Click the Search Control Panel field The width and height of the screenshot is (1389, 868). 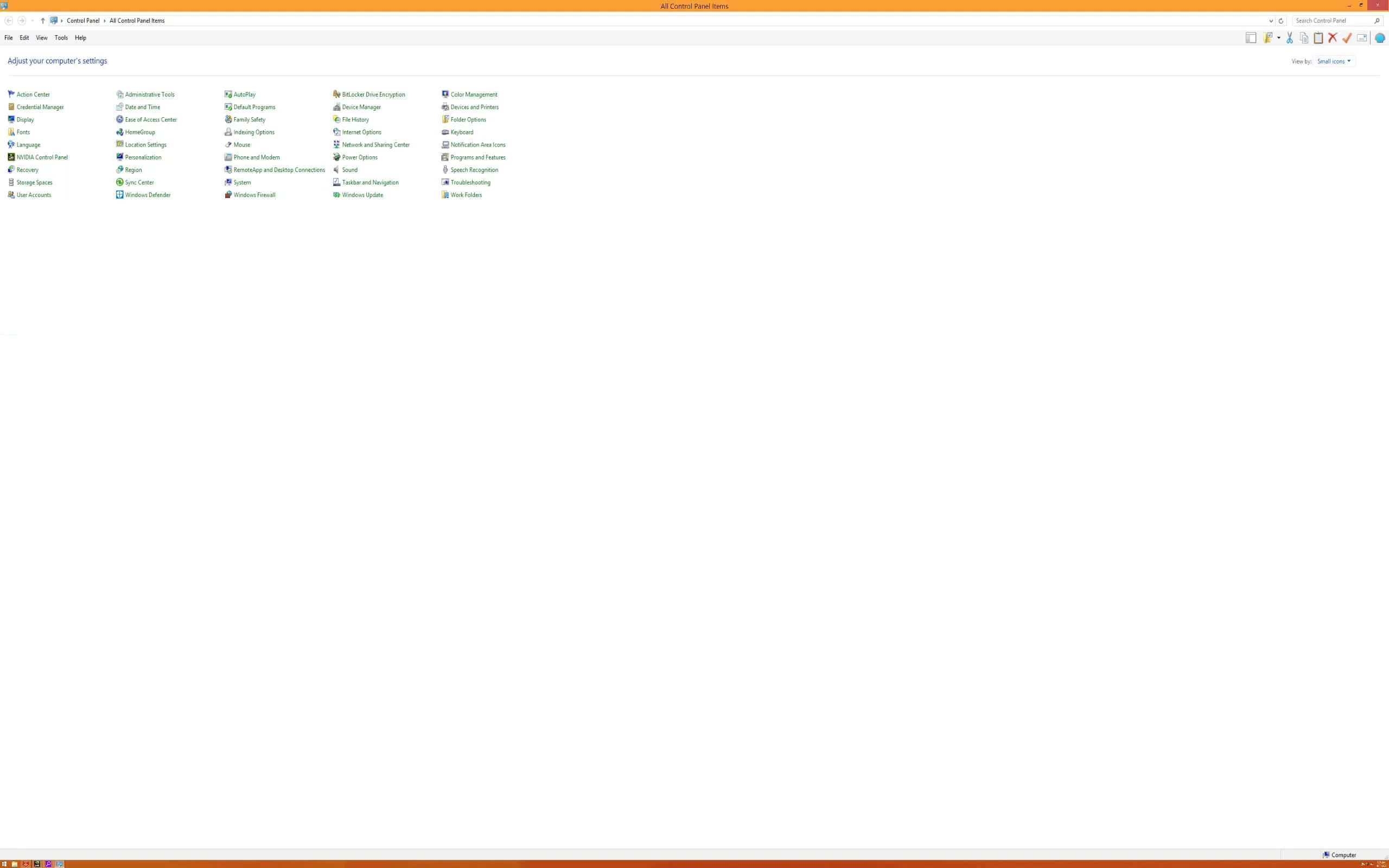[x=1331, y=21]
